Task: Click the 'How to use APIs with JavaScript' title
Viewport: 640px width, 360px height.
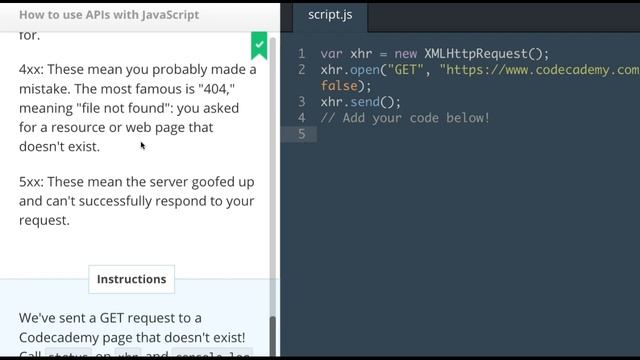Action: 109,15
